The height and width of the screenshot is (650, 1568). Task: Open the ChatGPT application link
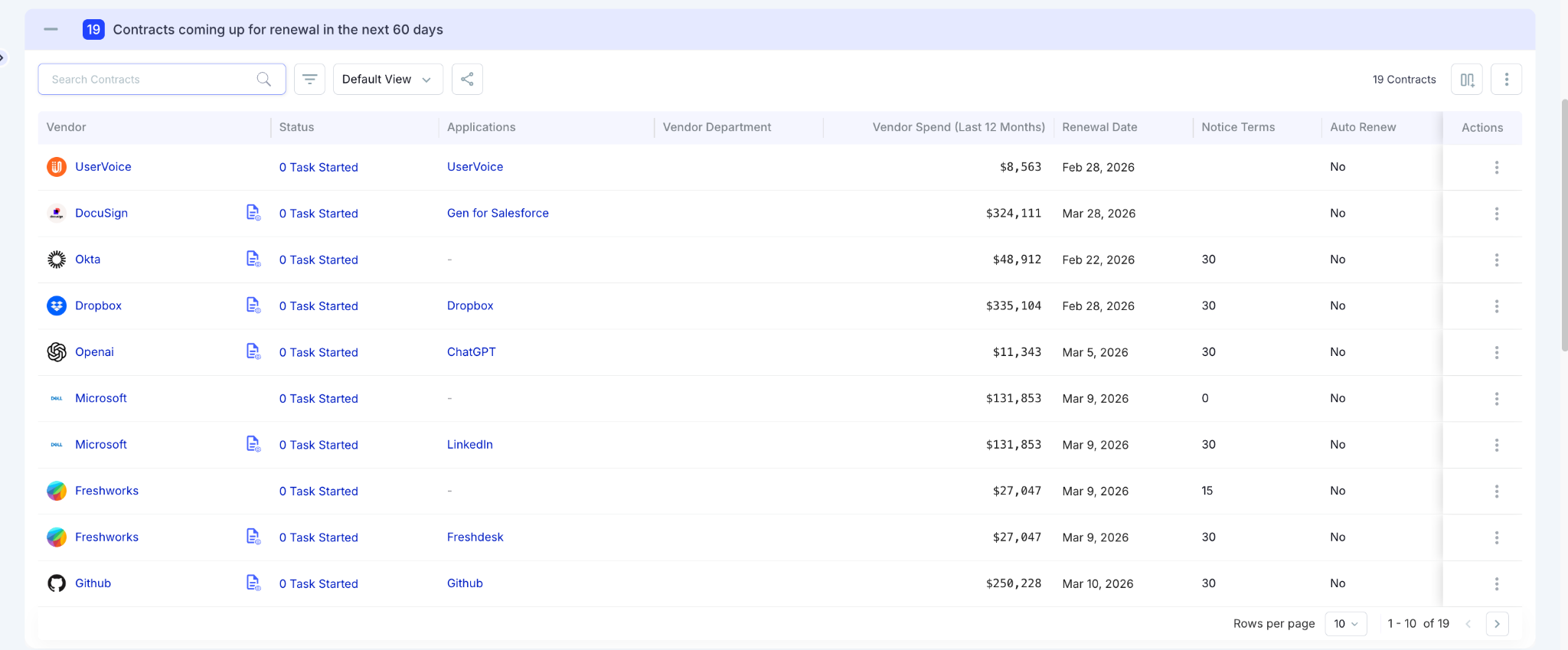click(x=471, y=352)
